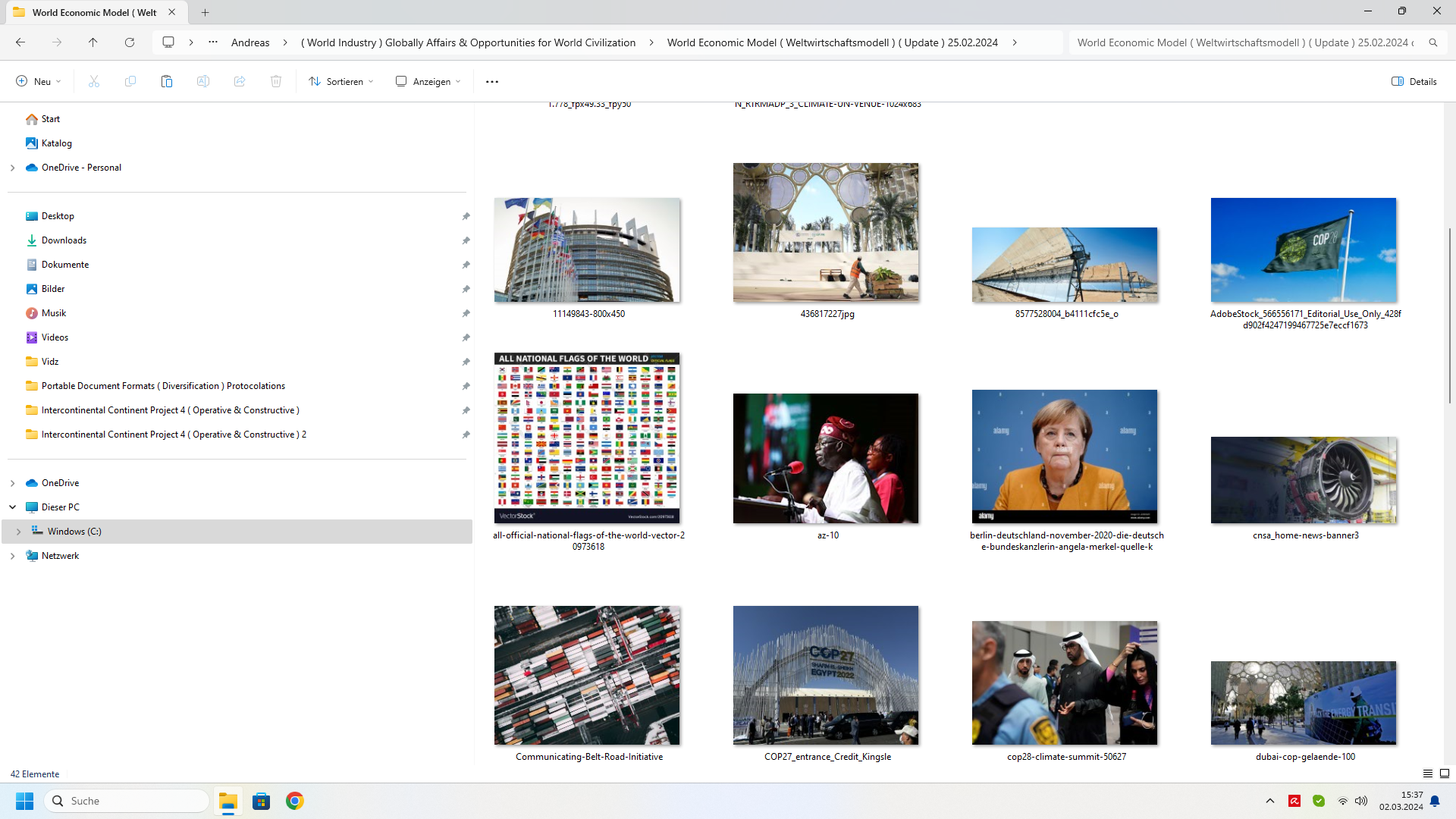Switch to large thumbnails view icon

[x=1445, y=773]
